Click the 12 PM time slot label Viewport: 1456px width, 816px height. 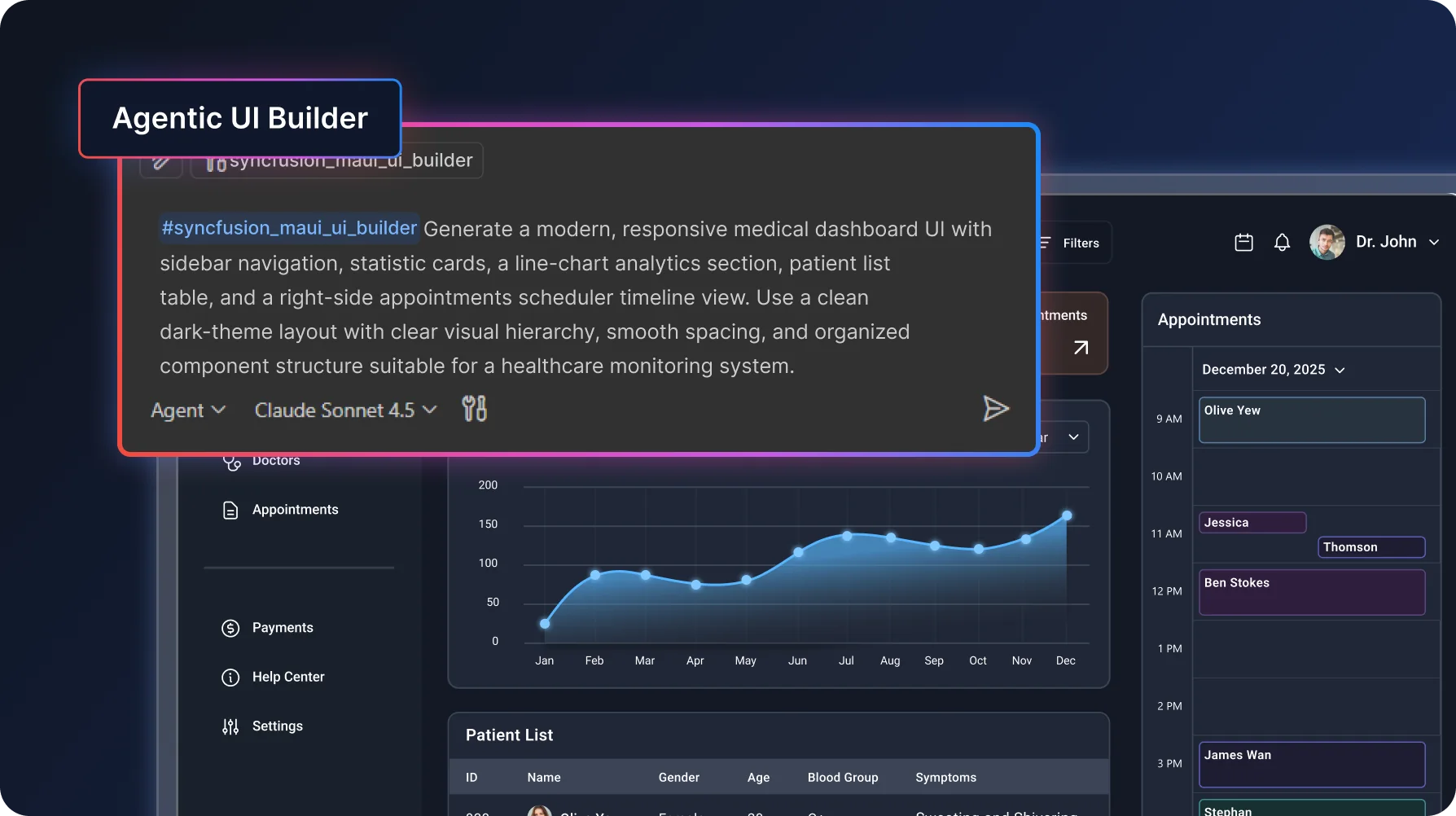point(1167,591)
